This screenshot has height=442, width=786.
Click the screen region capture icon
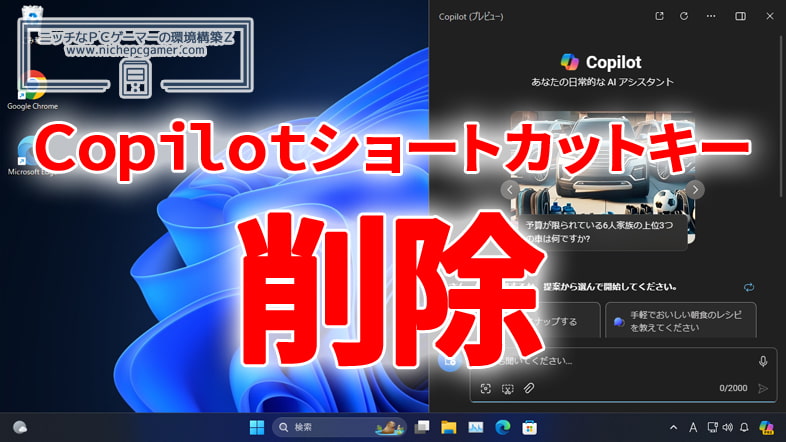[x=507, y=388]
